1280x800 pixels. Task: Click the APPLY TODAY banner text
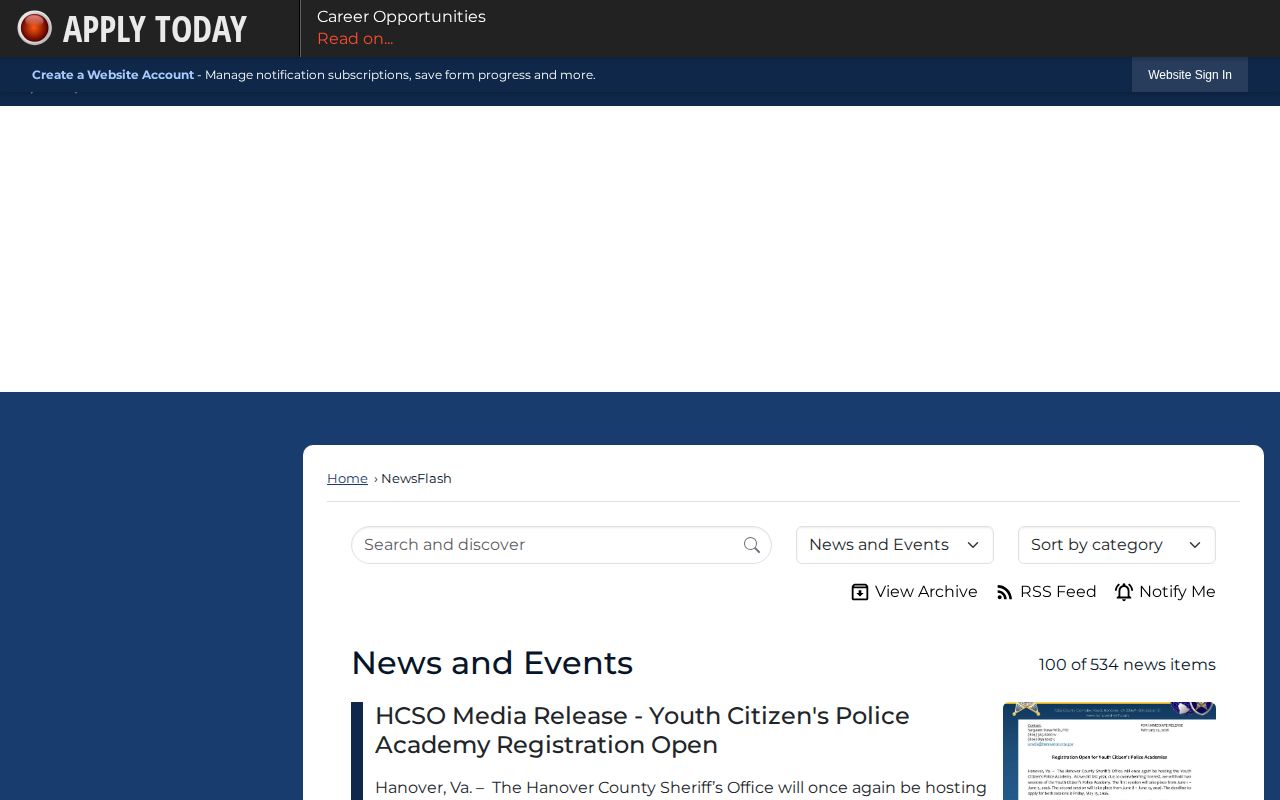[155, 29]
